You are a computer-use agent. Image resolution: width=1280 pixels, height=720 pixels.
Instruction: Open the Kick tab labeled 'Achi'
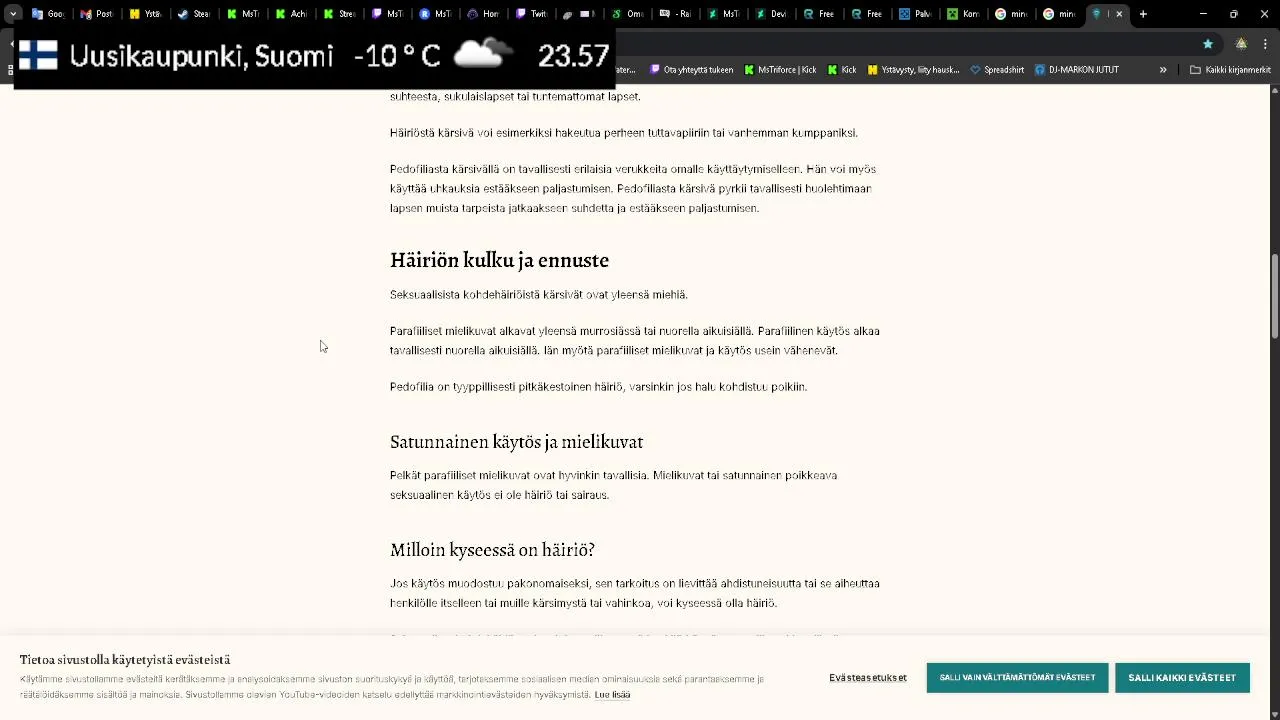point(290,14)
